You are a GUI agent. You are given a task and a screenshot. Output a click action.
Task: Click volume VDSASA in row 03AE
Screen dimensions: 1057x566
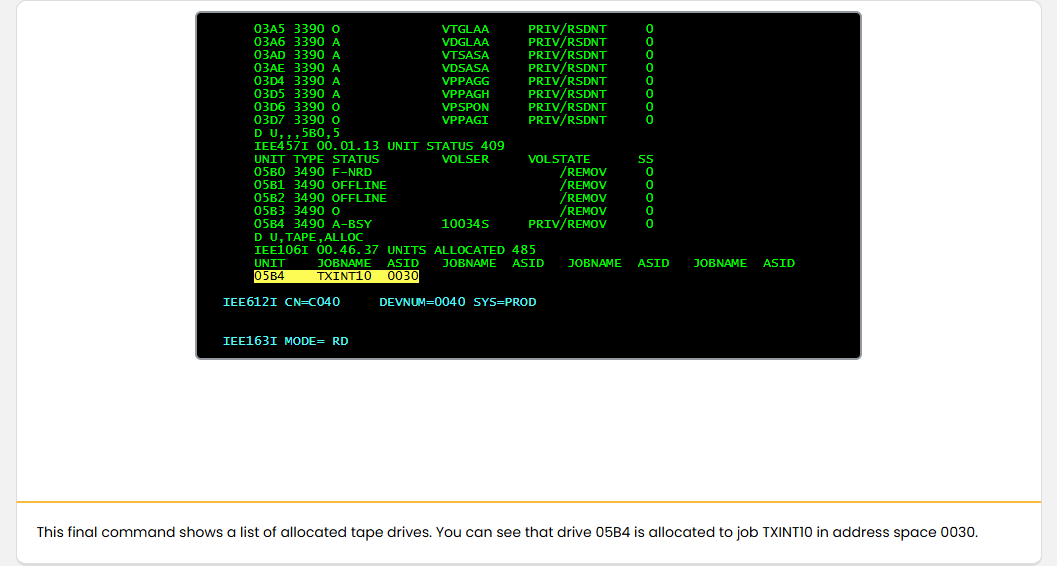click(465, 68)
